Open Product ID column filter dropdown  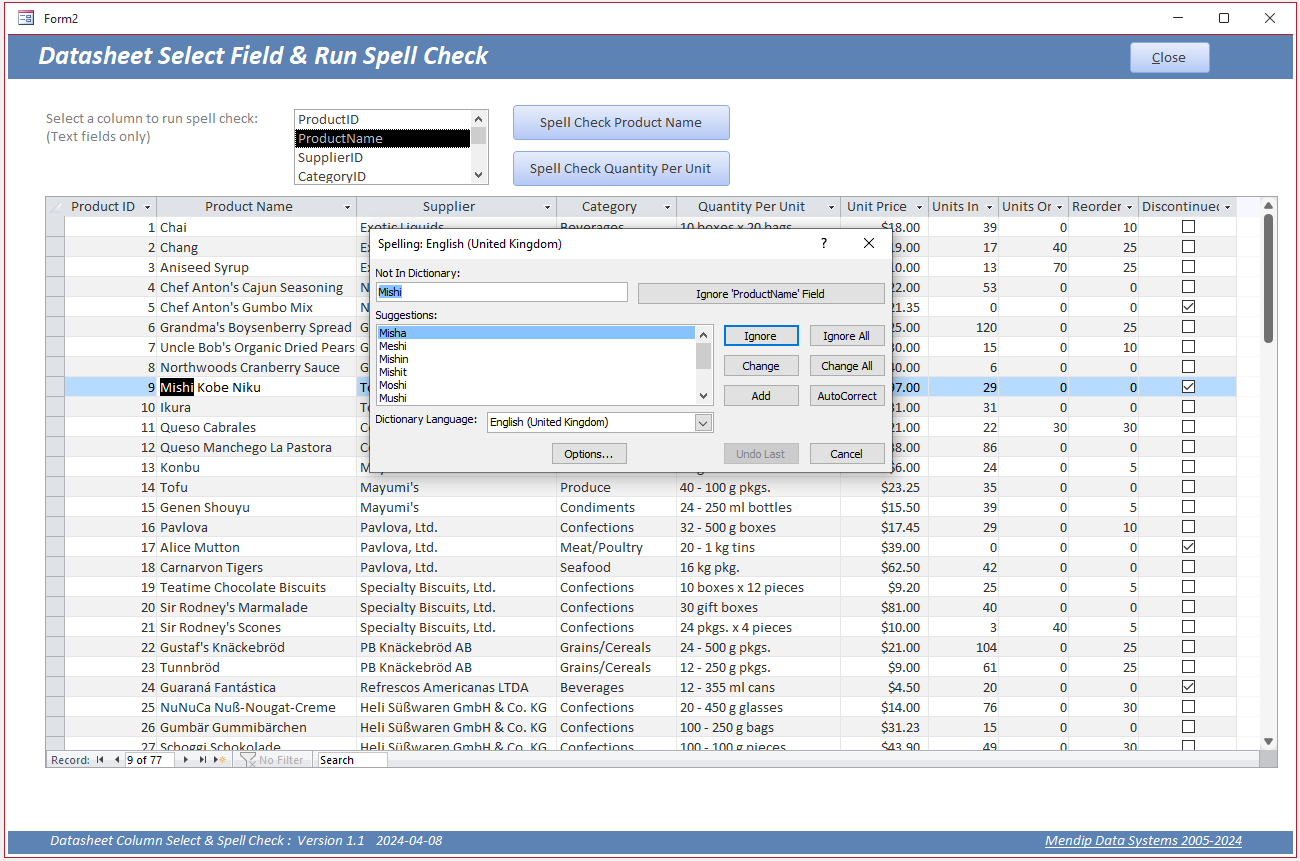coord(147,207)
